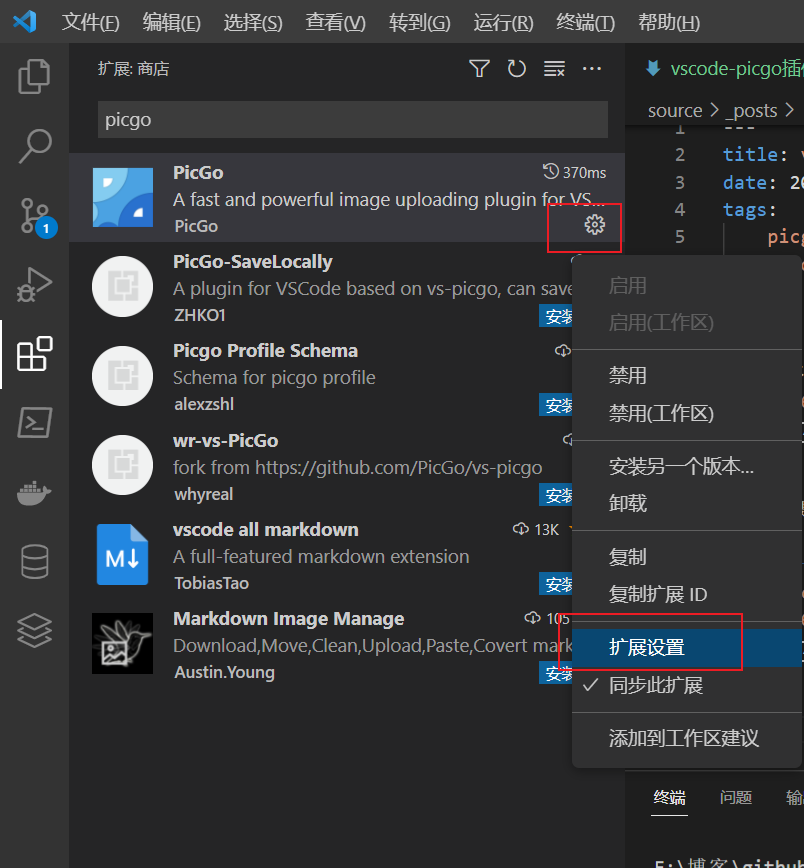Select the Markdown Image Manage extension title

pyautogui.click(x=288, y=619)
